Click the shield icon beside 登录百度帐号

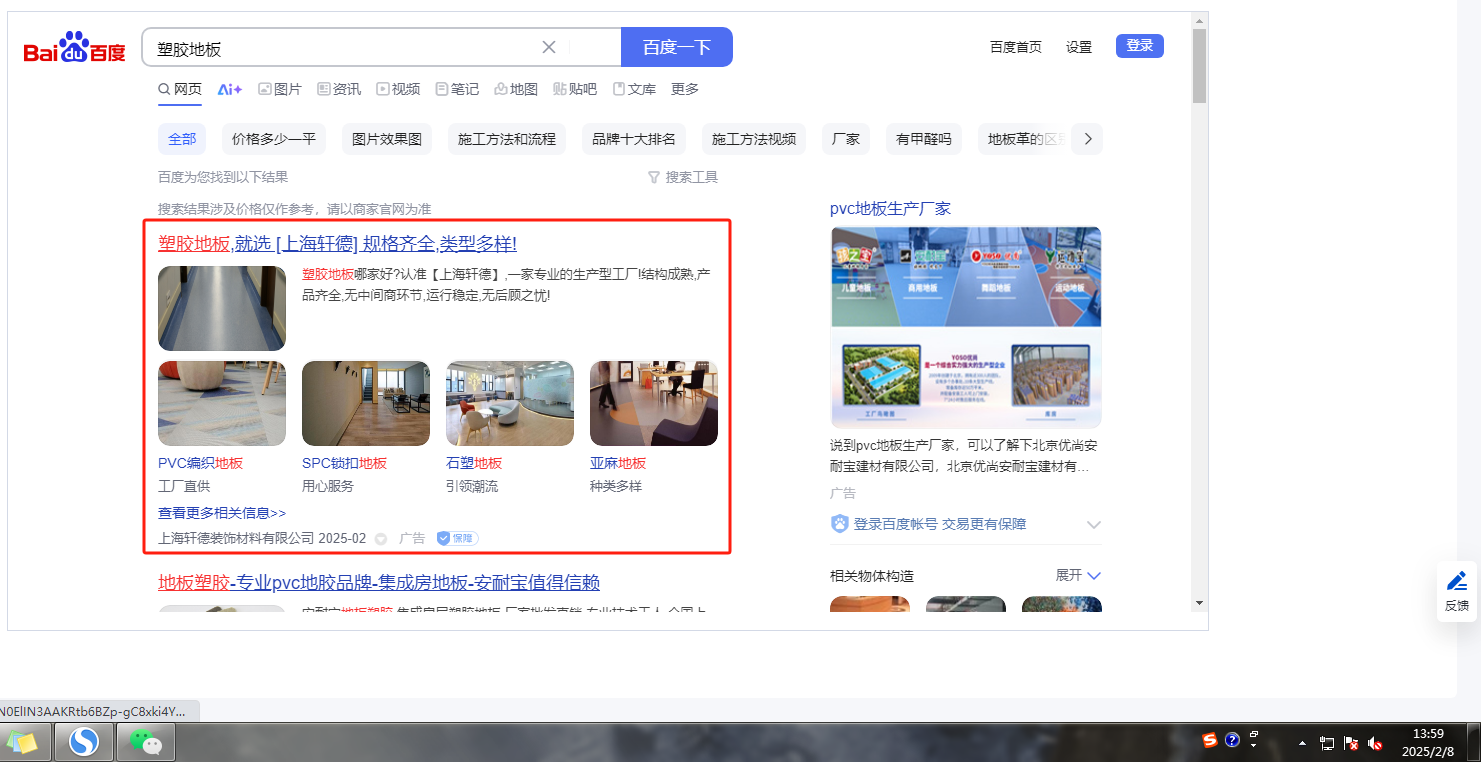point(840,524)
